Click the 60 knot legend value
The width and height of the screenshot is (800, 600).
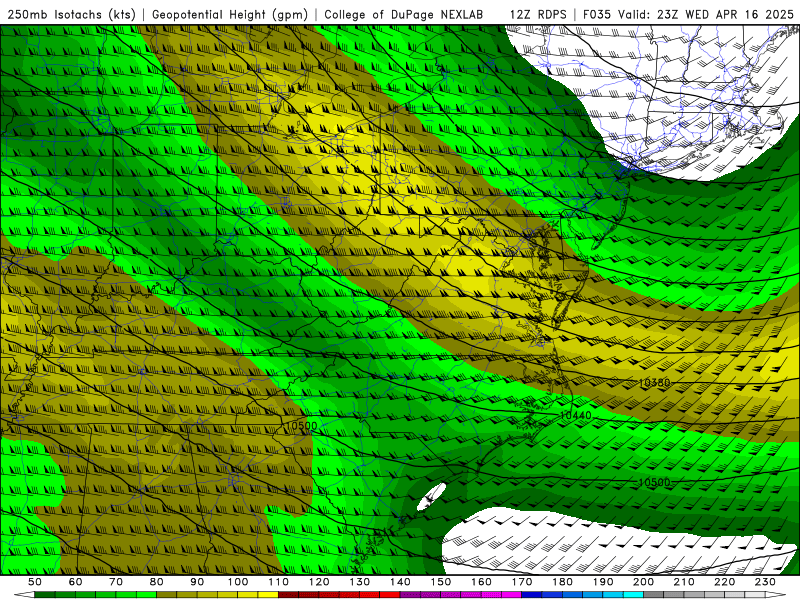click(x=75, y=582)
